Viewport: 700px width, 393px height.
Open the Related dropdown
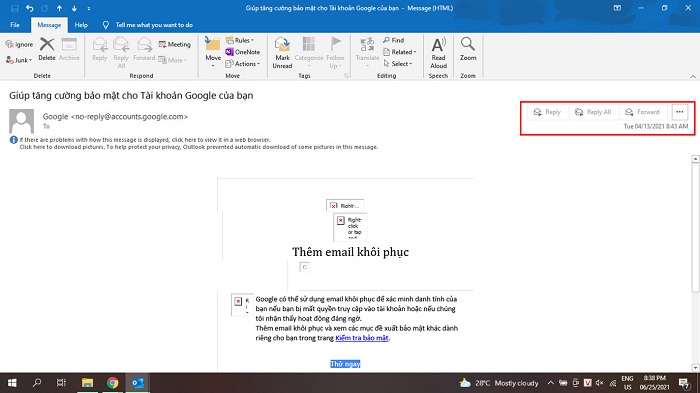tap(400, 52)
